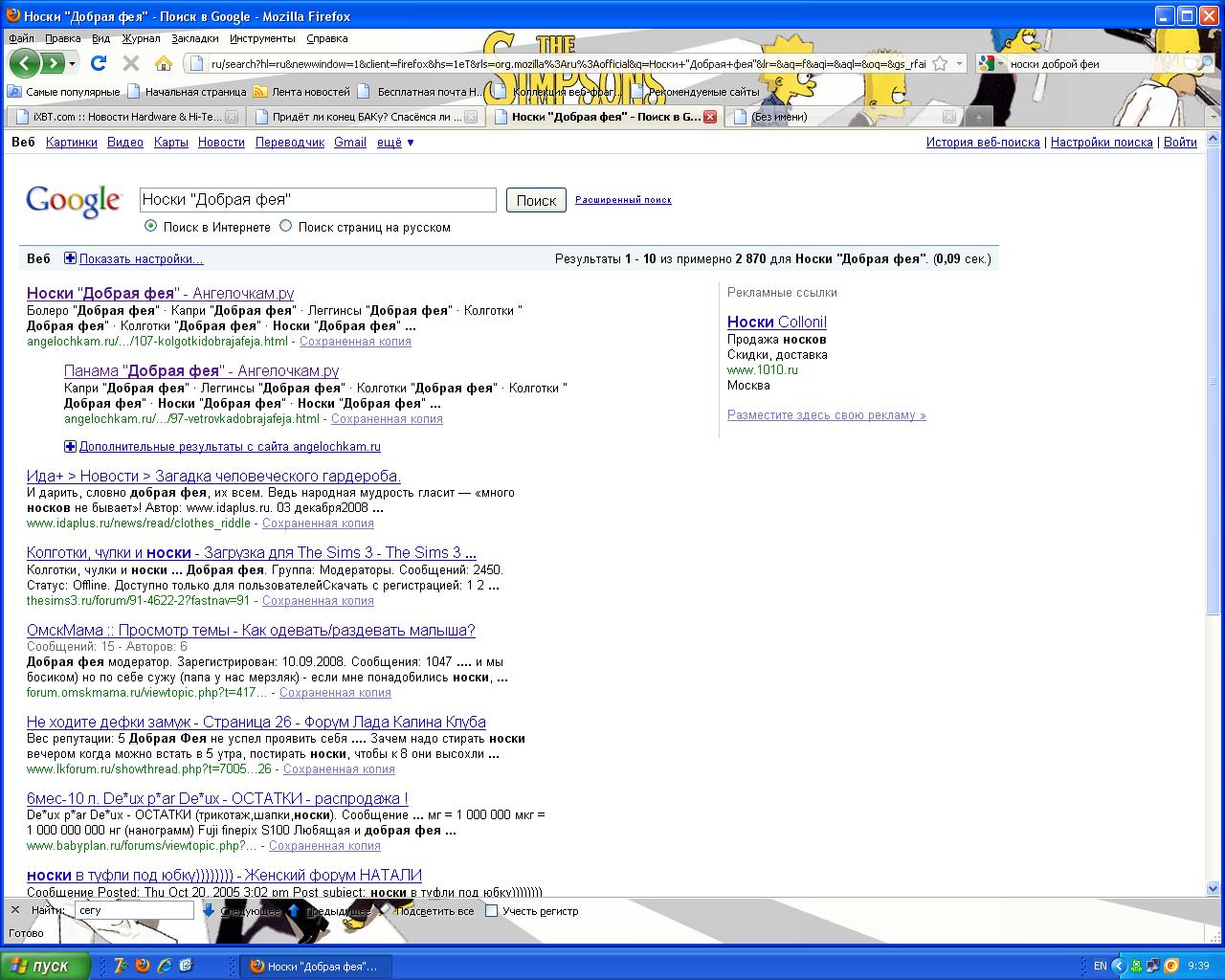Screen dimensions: 1225x980
Task: Switch to the iXBT.com Новости Hardware tab
Action: pos(124,117)
